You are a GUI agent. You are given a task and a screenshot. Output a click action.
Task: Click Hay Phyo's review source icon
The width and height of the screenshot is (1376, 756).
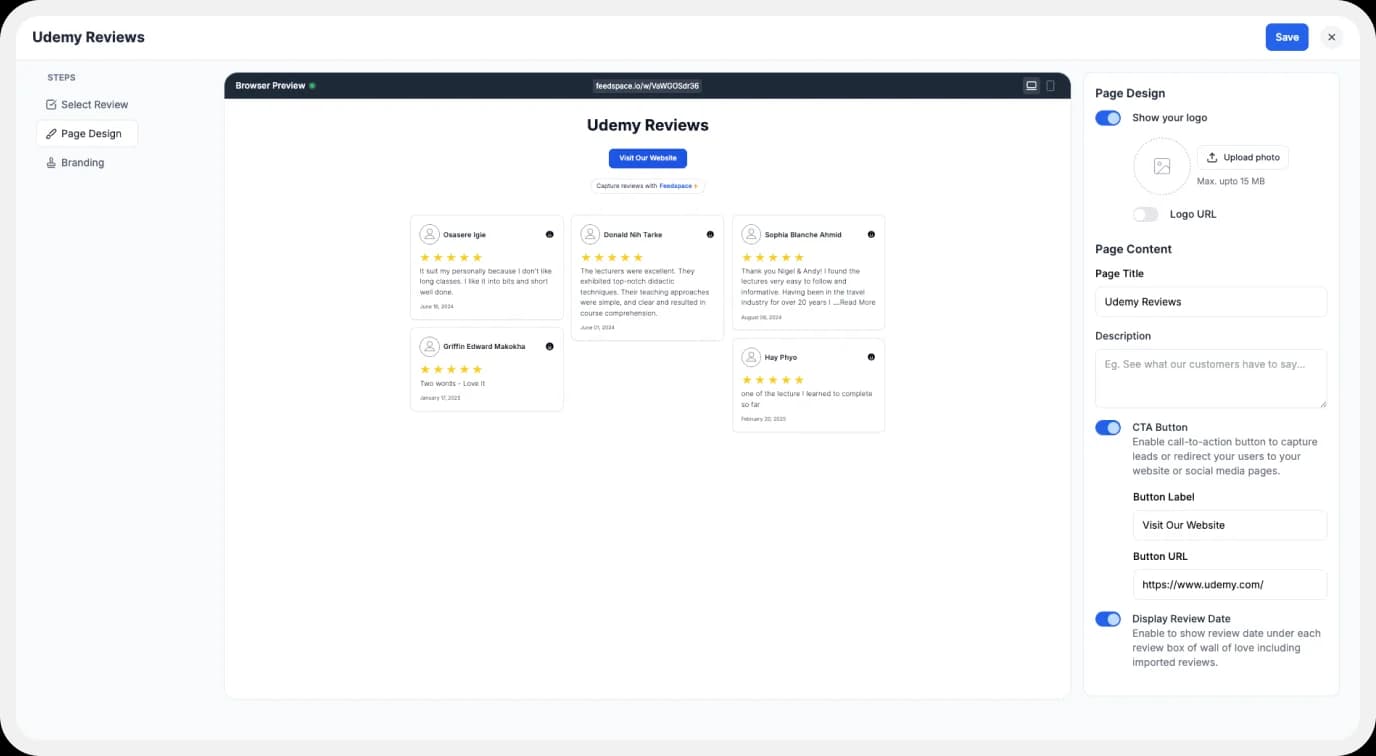tap(871, 357)
